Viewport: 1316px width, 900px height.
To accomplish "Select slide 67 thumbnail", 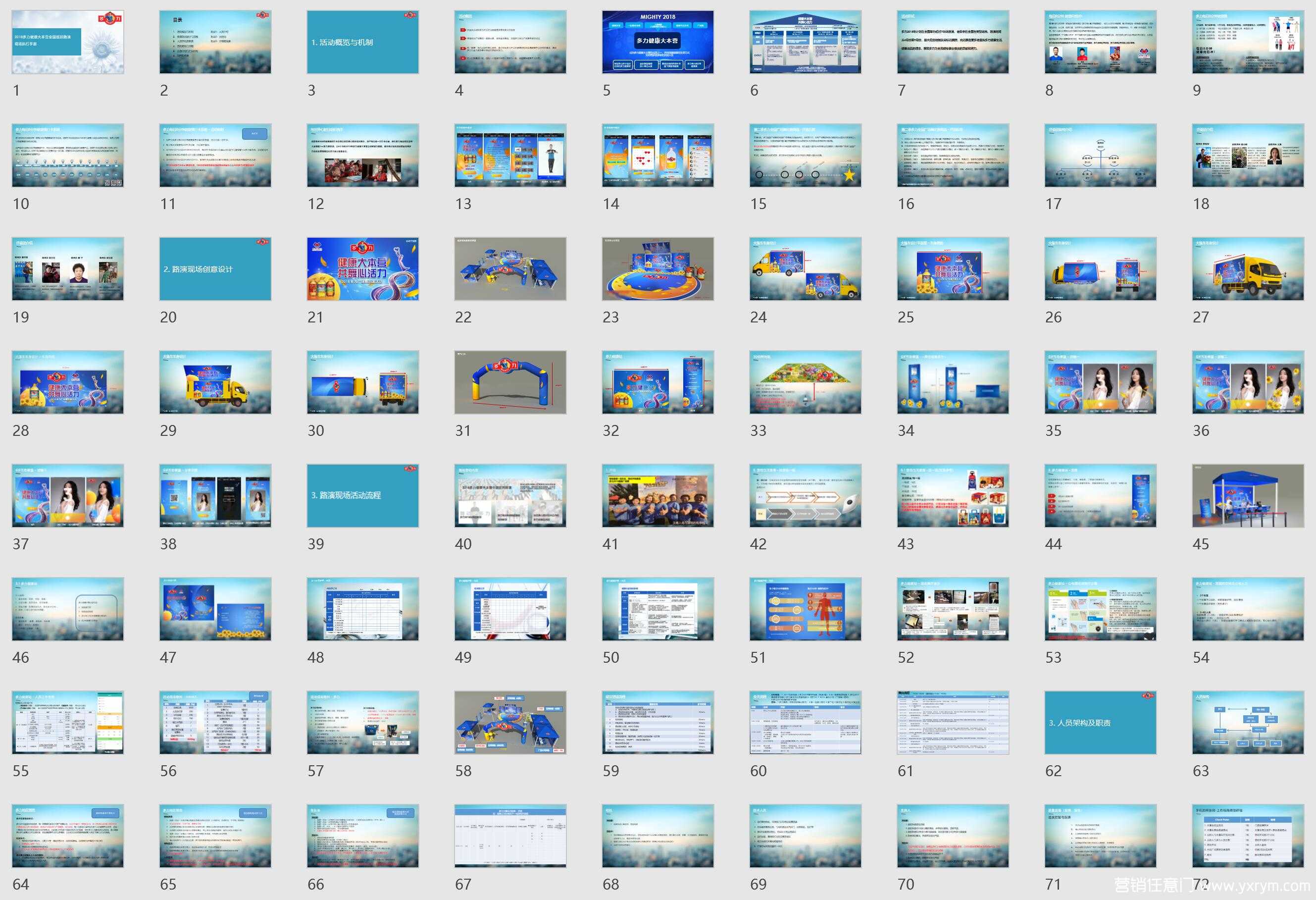I will 510,836.
